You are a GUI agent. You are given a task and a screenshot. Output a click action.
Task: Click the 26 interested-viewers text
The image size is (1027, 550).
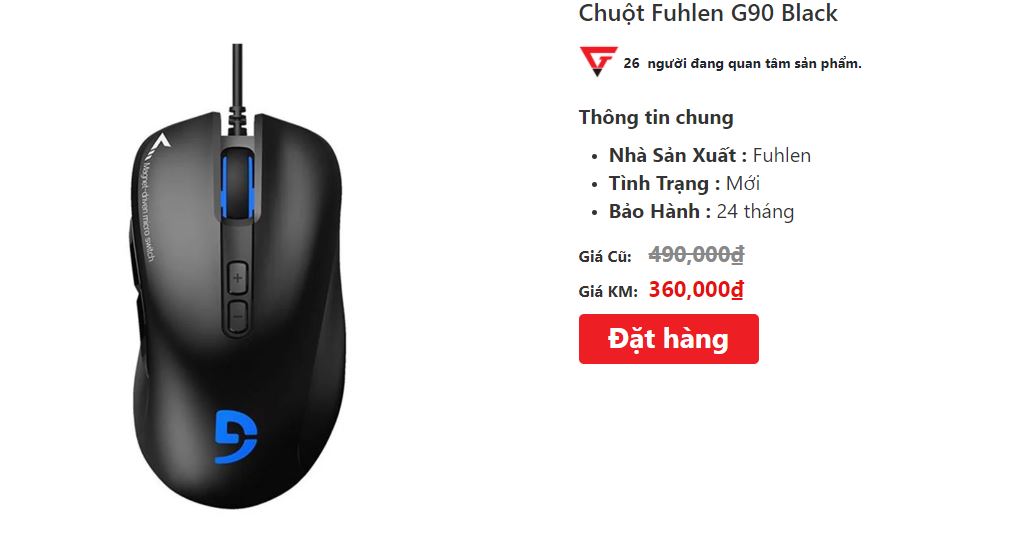[x=743, y=64]
